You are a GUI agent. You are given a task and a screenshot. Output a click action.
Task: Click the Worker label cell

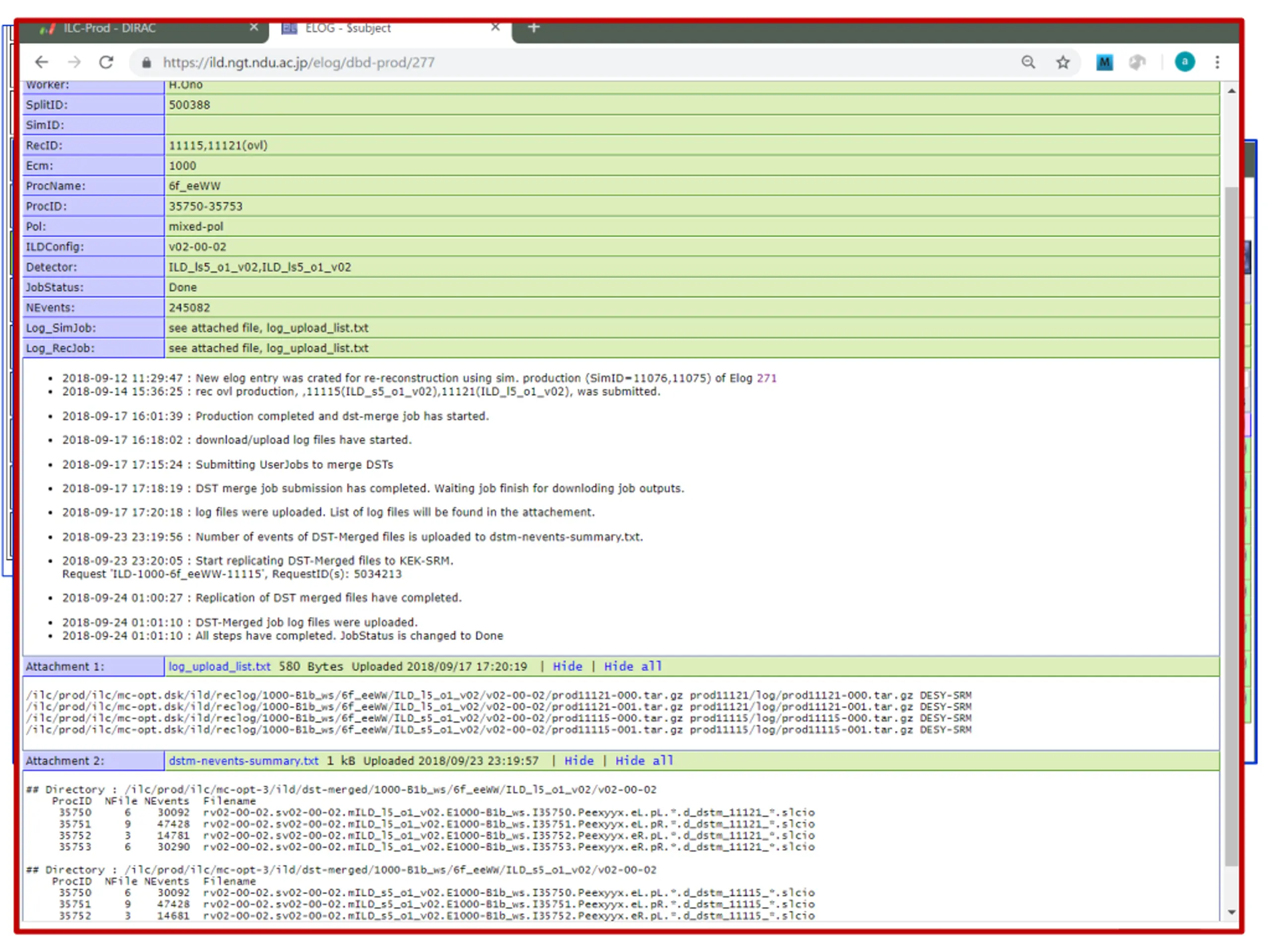tap(93, 86)
